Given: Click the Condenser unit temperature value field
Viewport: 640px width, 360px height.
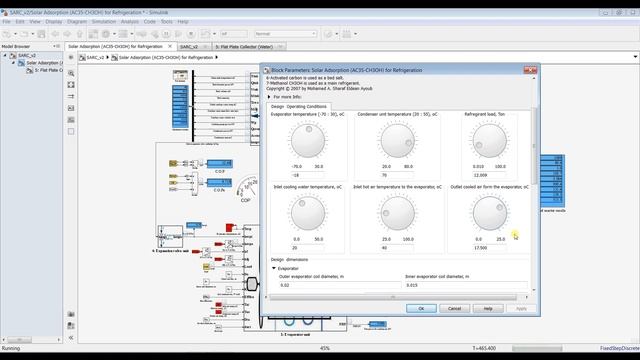Looking at the screenshot, I should pyautogui.click(x=398, y=175).
